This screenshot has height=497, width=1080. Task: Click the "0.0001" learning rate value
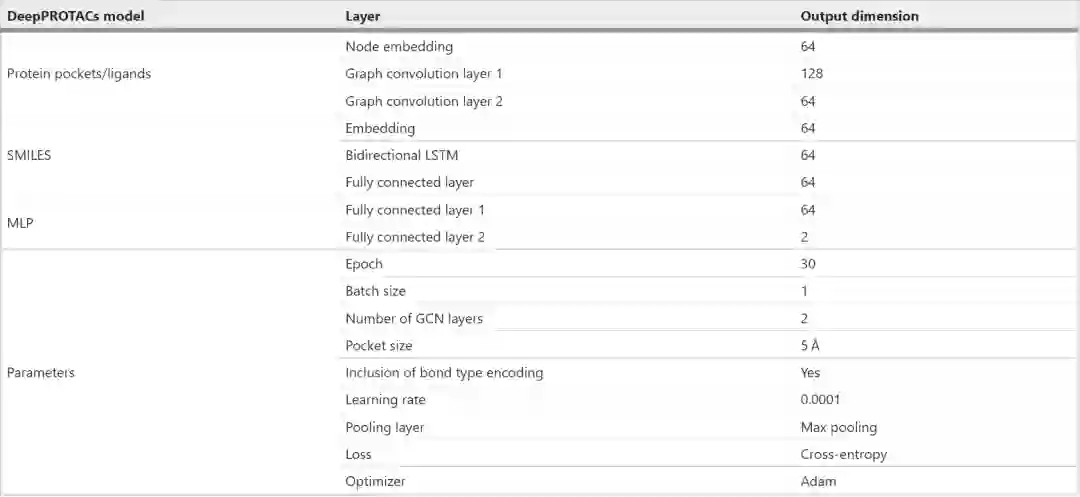821,400
